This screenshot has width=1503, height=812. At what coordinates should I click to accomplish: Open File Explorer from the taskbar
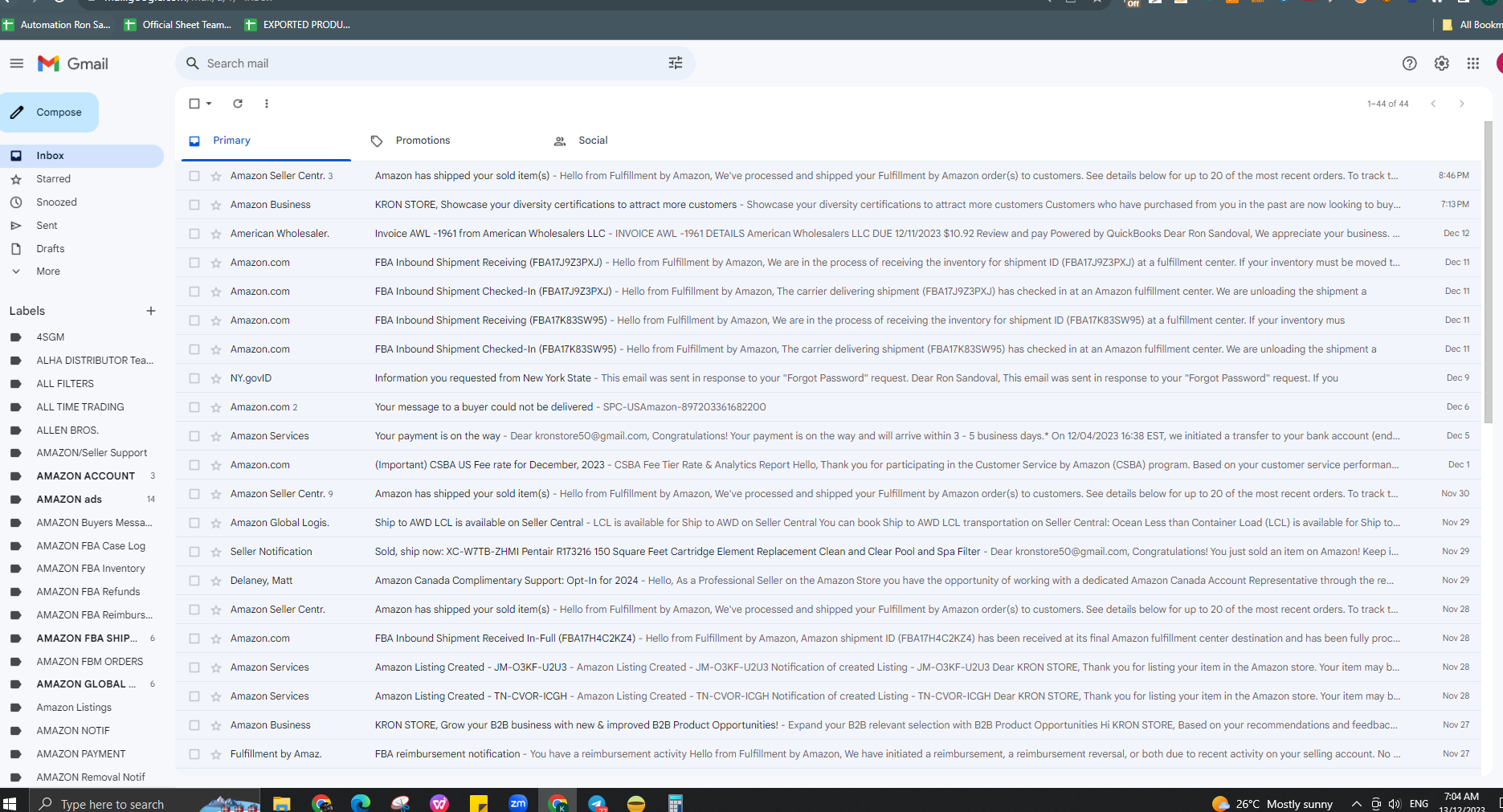click(x=281, y=802)
